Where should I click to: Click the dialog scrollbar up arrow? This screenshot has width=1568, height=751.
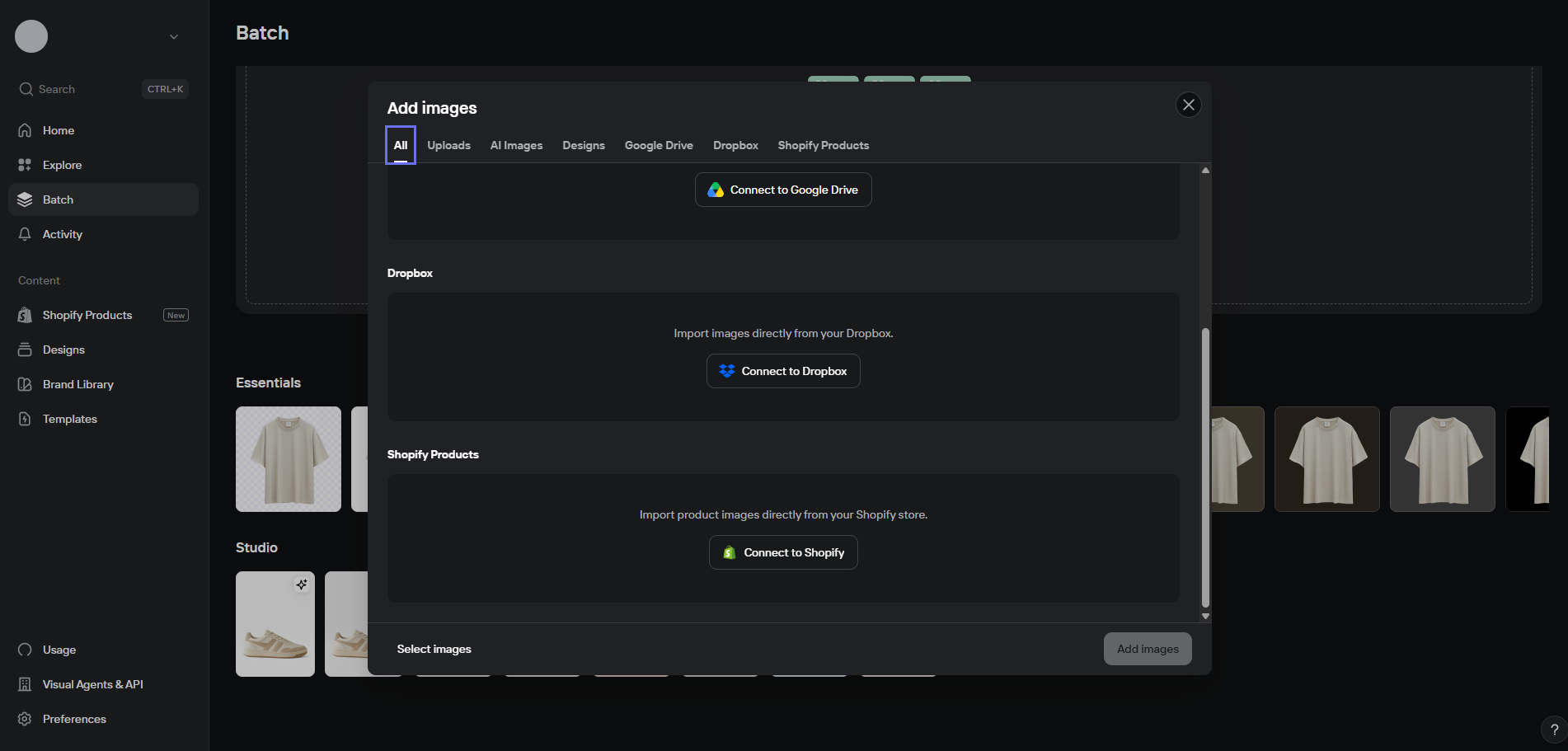1205,171
